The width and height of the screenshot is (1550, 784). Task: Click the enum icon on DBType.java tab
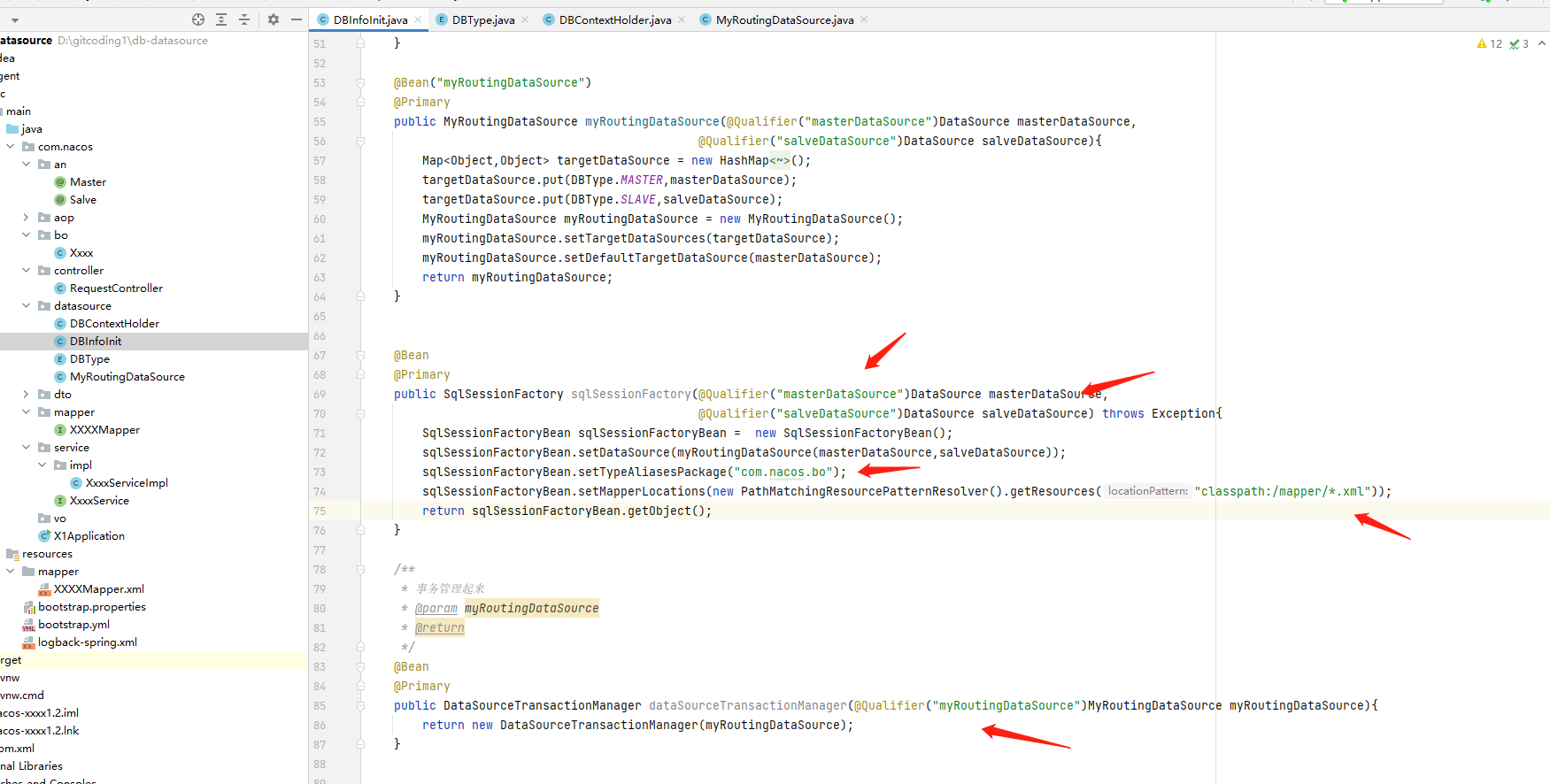tap(442, 19)
